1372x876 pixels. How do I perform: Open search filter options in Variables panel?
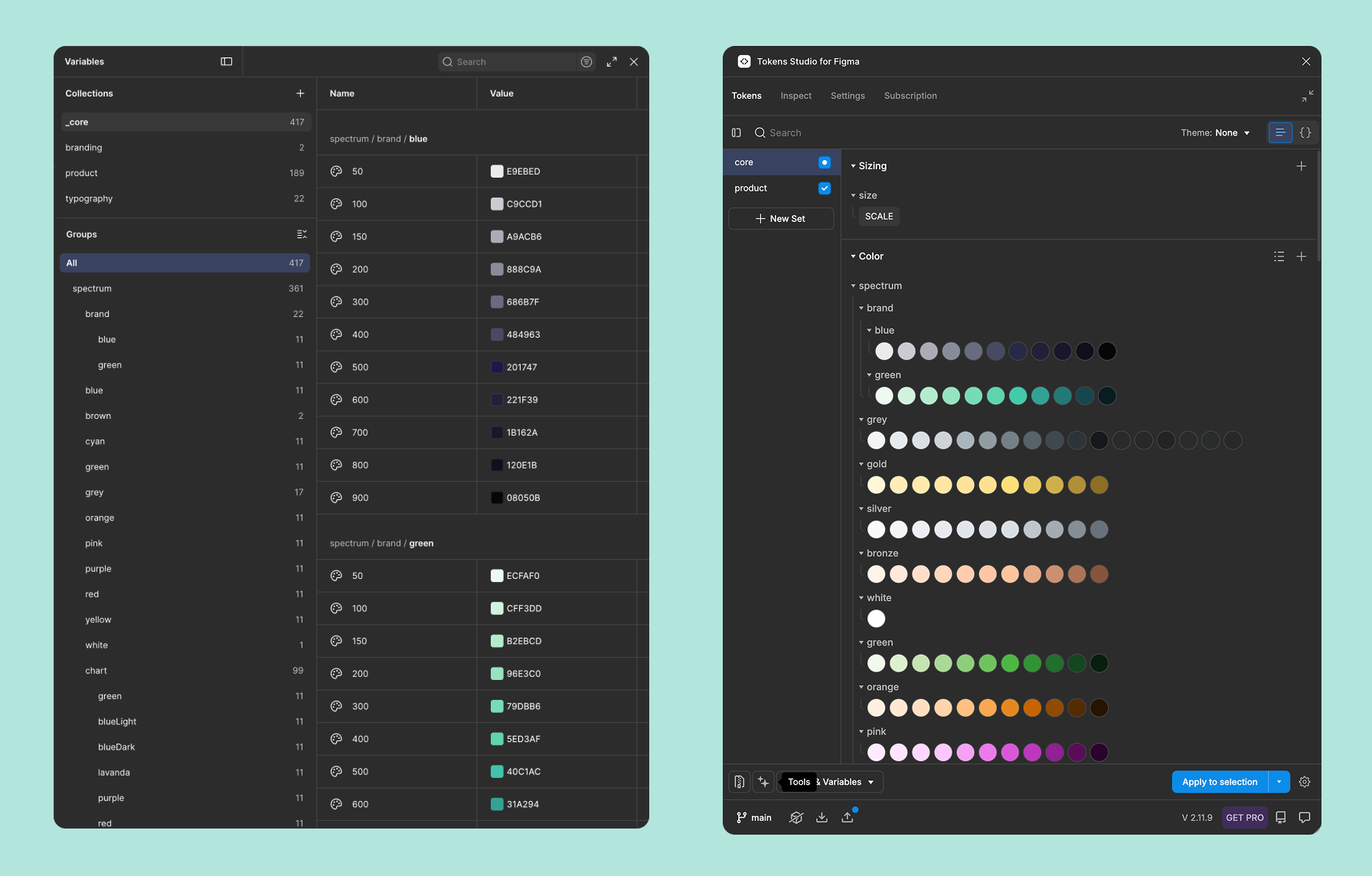click(586, 62)
